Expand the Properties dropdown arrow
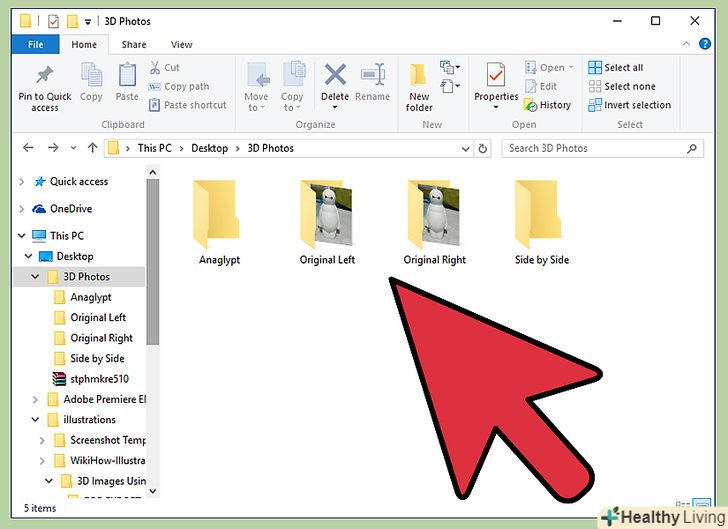728x529 pixels. point(496,107)
